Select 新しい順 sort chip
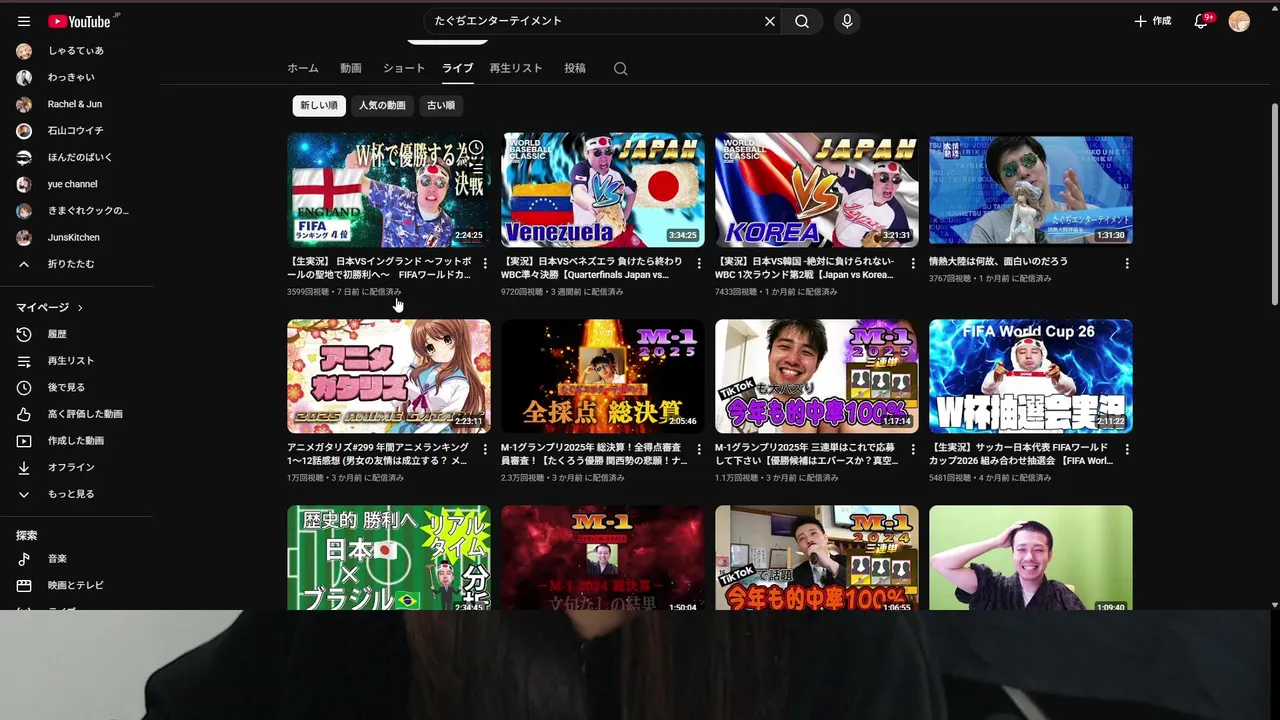1280x720 pixels. tap(319, 105)
